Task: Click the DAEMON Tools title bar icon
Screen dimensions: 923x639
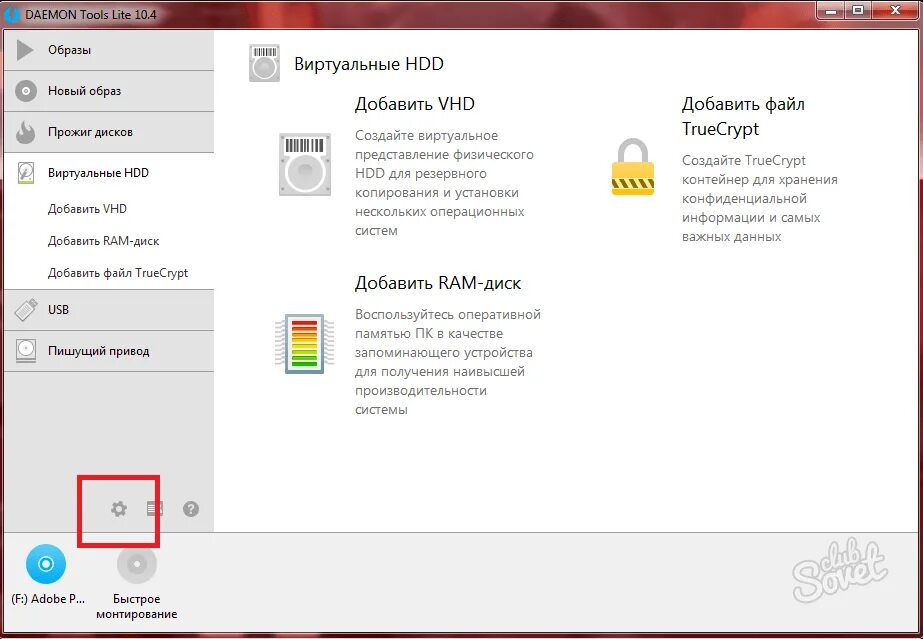Action: coord(12,13)
